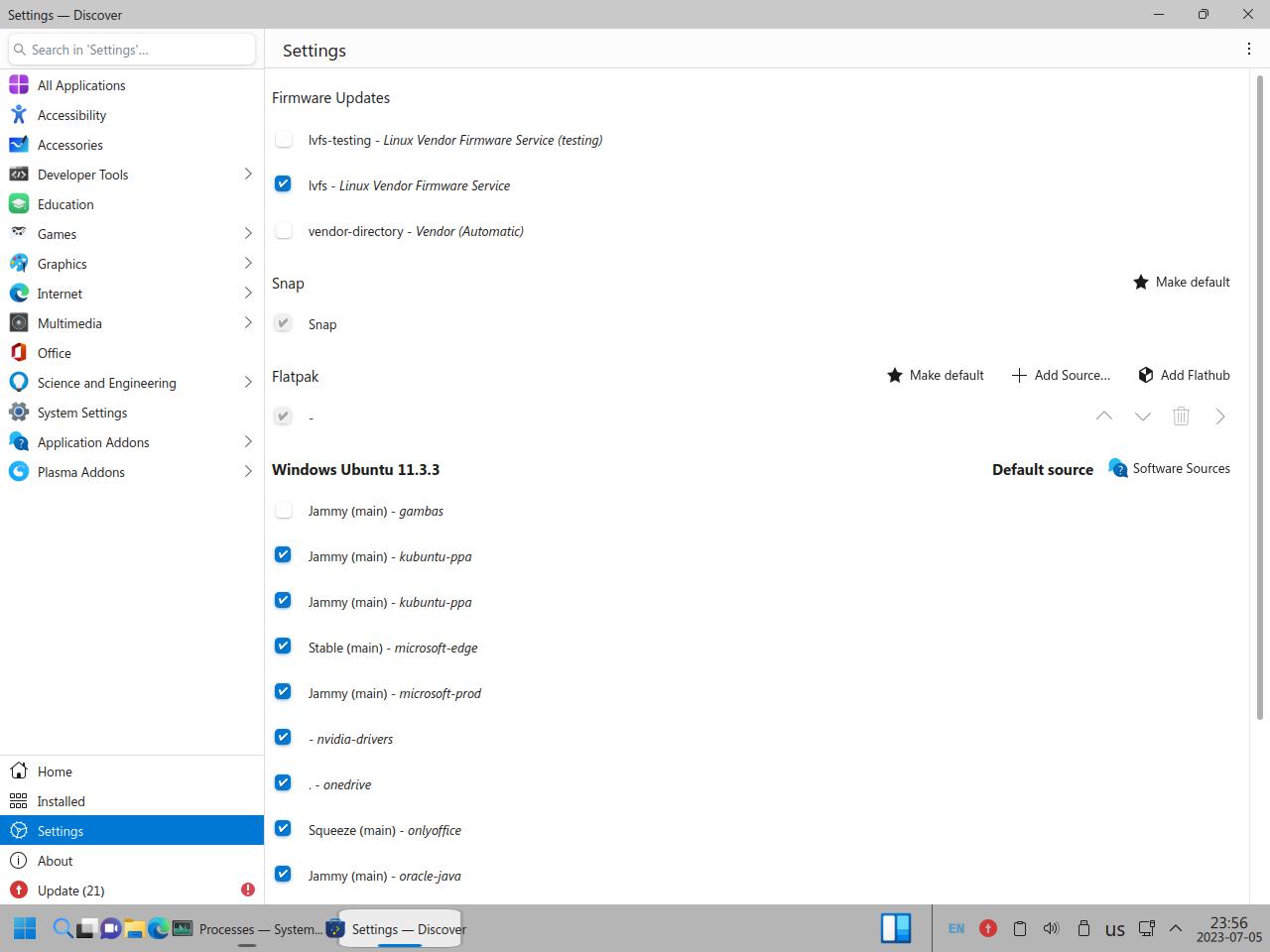Delete the Flatpak source with the trash icon
Image resolution: width=1270 pixels, height=952 pixels.
1181,416
